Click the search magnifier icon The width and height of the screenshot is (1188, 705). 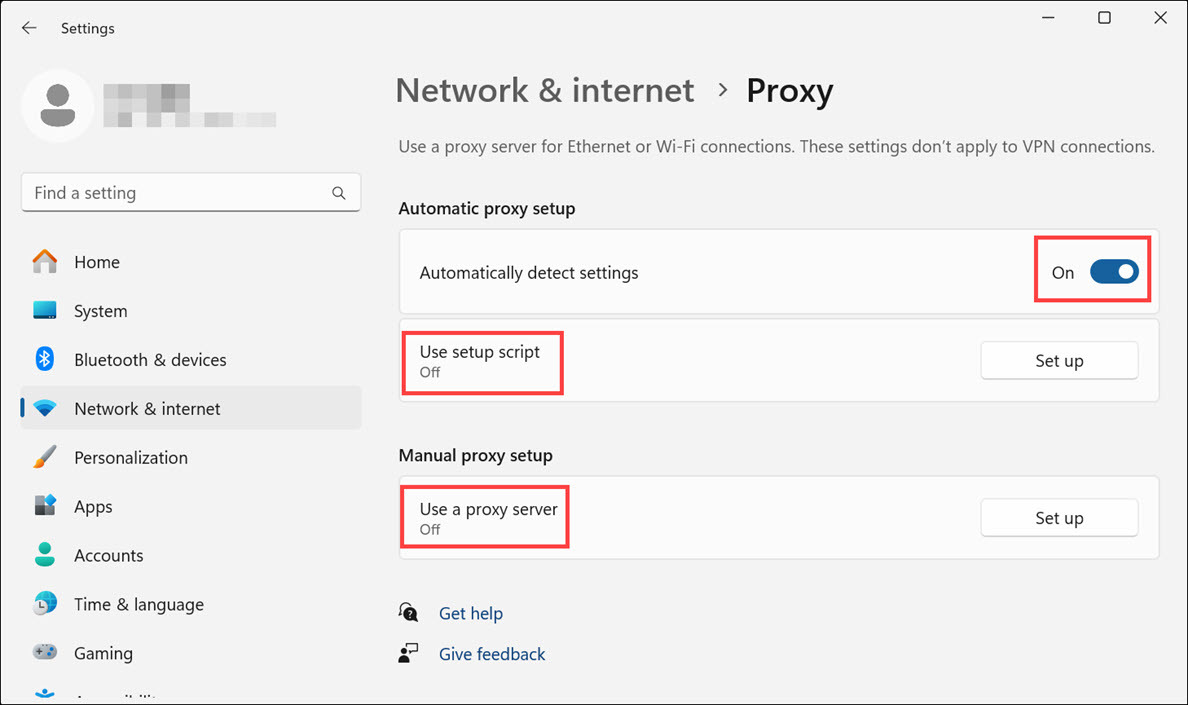point(339,193)
